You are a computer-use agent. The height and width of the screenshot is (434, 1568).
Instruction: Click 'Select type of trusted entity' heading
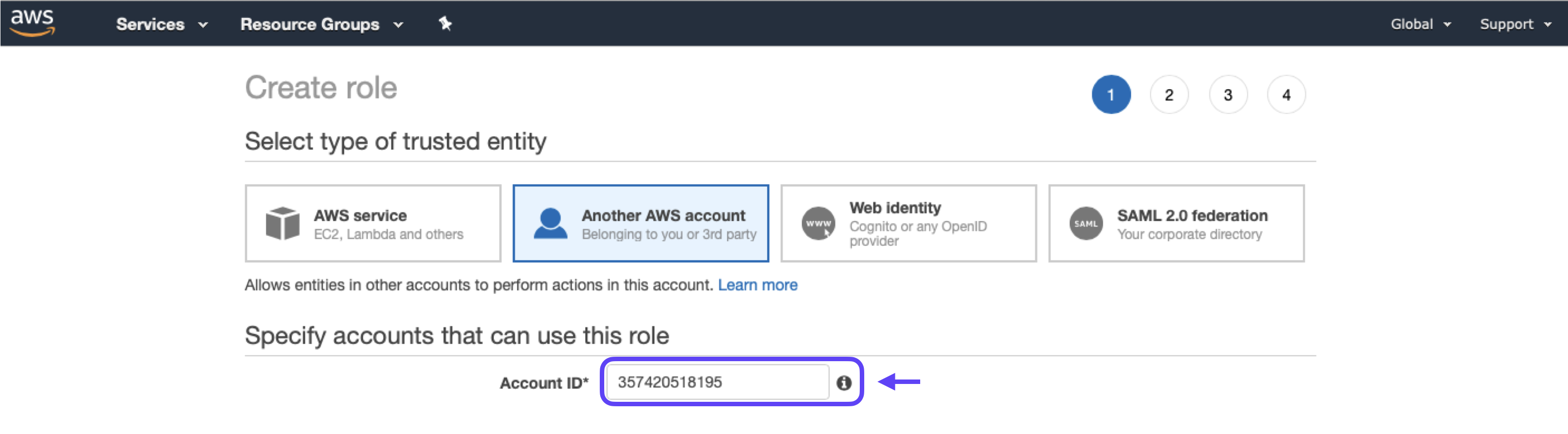[396, 142]
